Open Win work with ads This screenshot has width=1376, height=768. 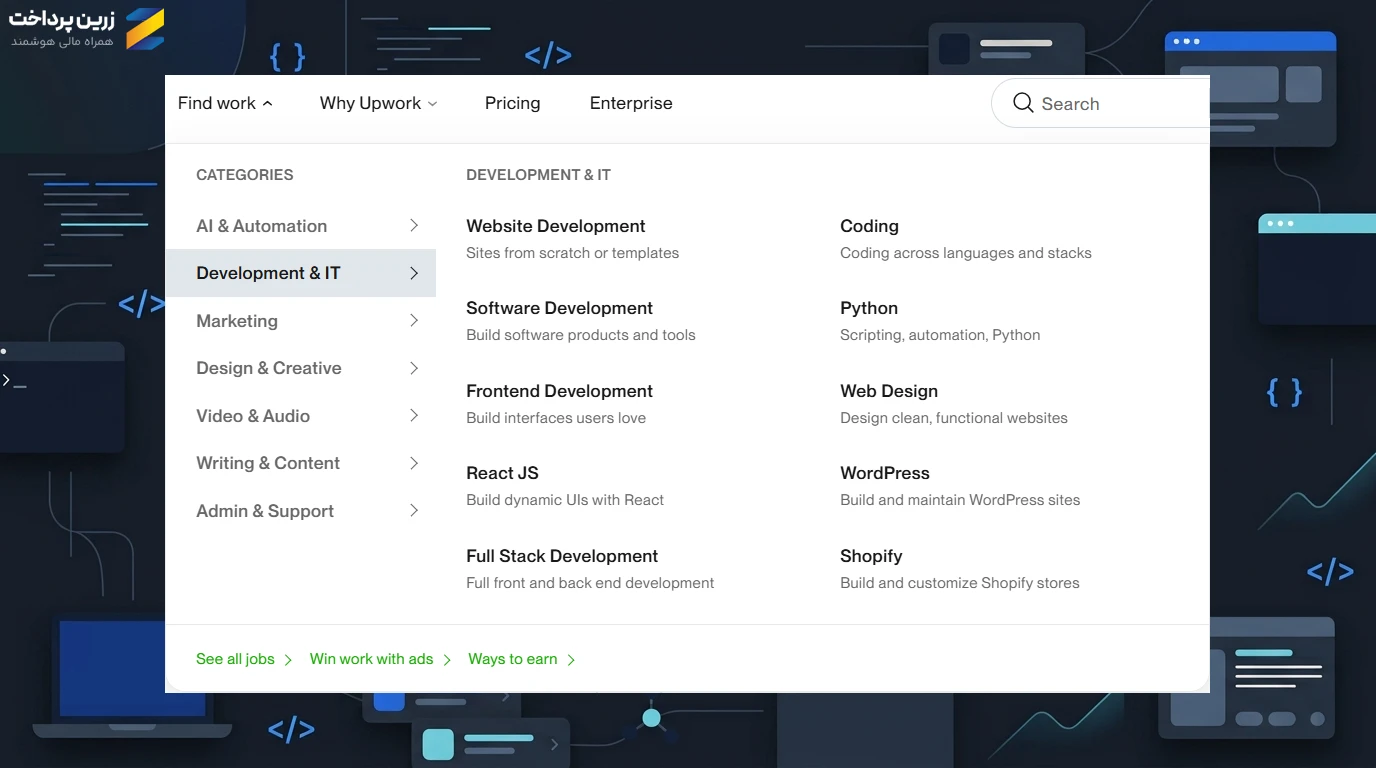[x=381, y=659]
